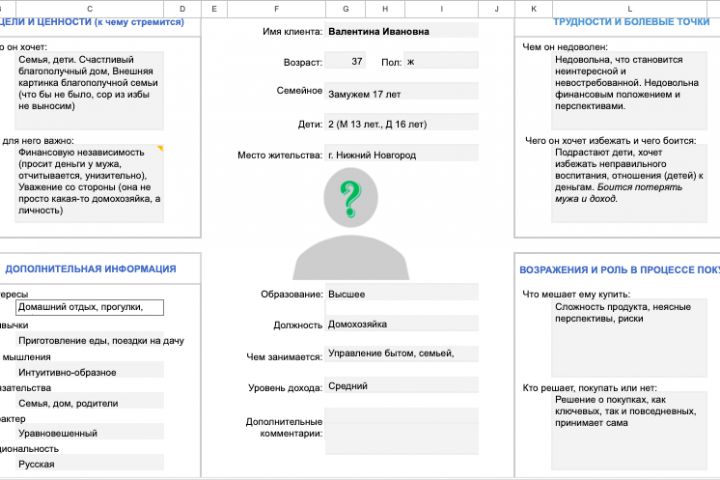
Task: Select column C header
Action: pos(90,9)
